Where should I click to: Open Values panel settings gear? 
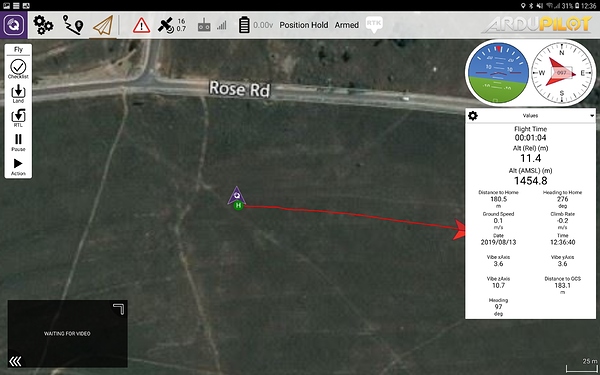click(473, 116)
